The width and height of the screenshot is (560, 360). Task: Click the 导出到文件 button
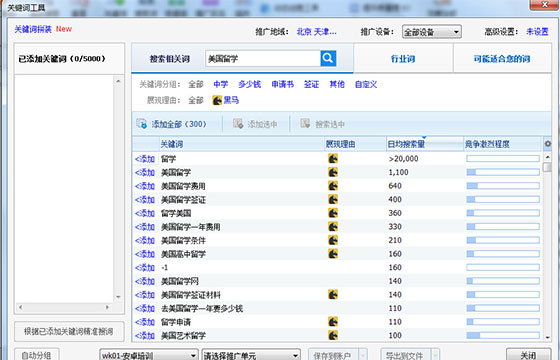[x=406, y=355]
